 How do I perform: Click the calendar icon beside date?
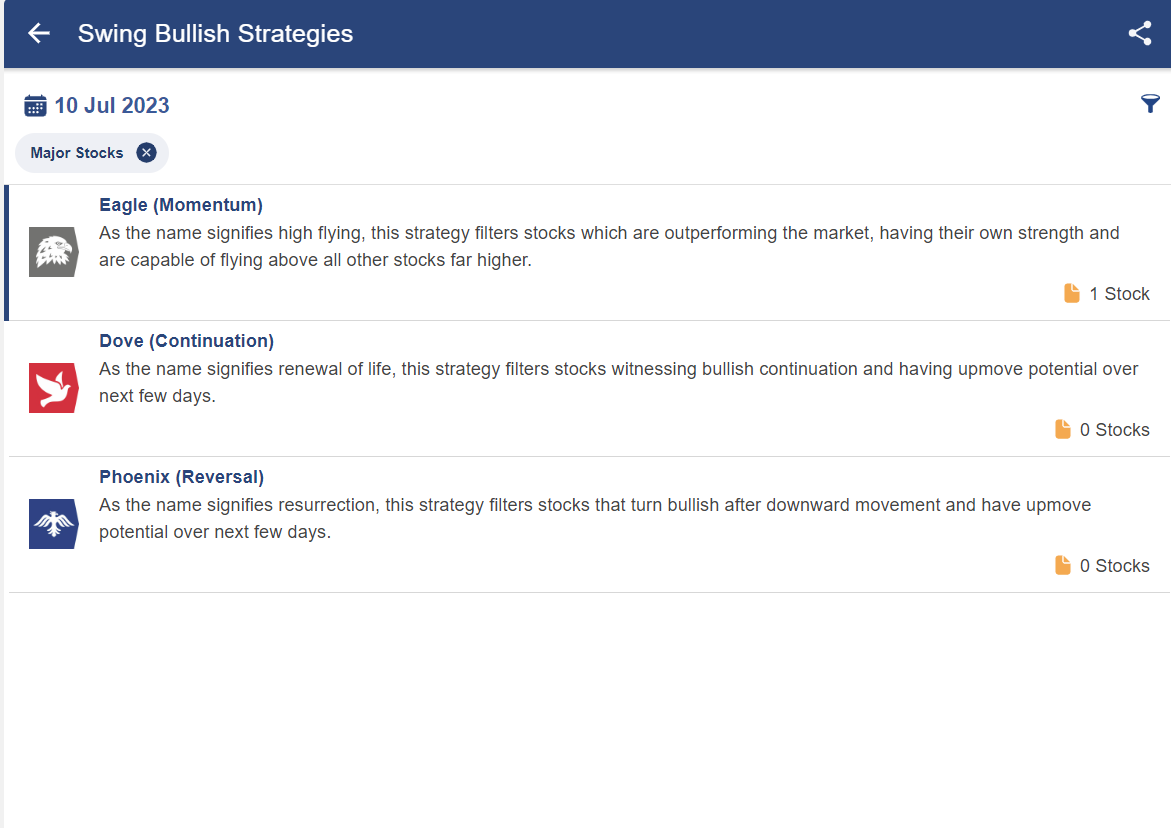35,105
